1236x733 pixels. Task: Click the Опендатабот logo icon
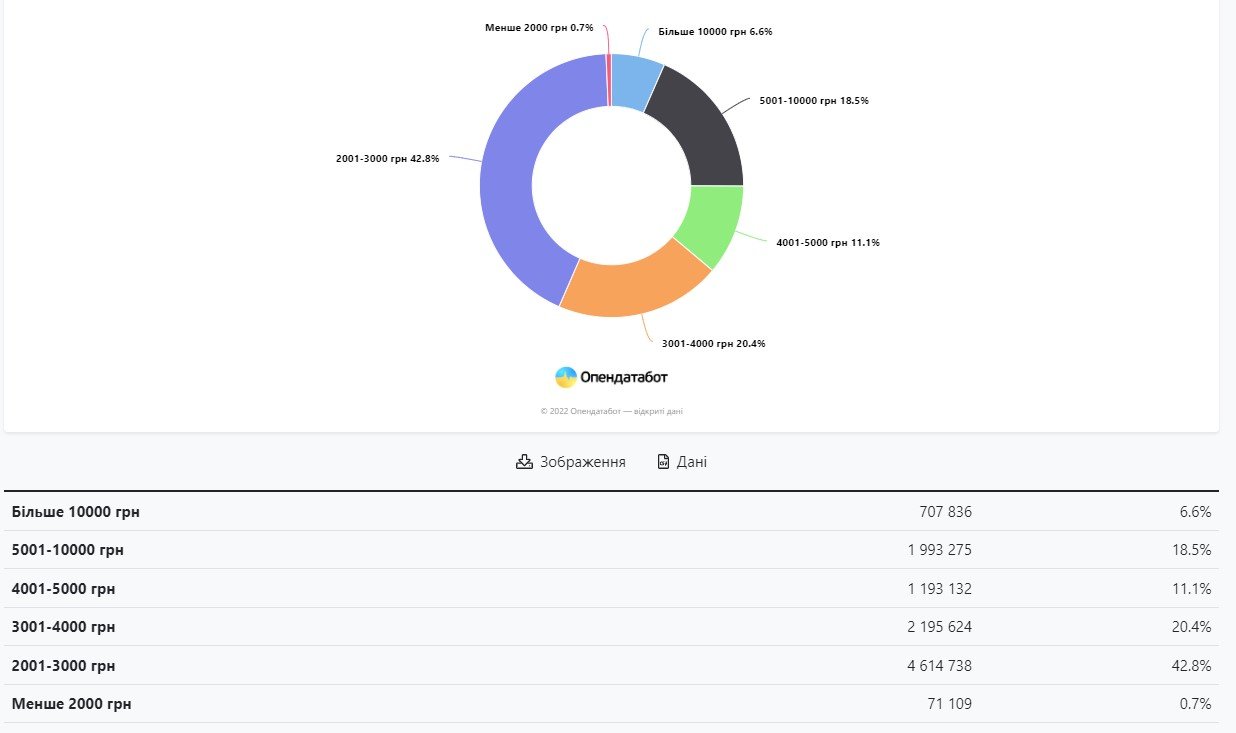pyautogui.click(x=566, y=377)
